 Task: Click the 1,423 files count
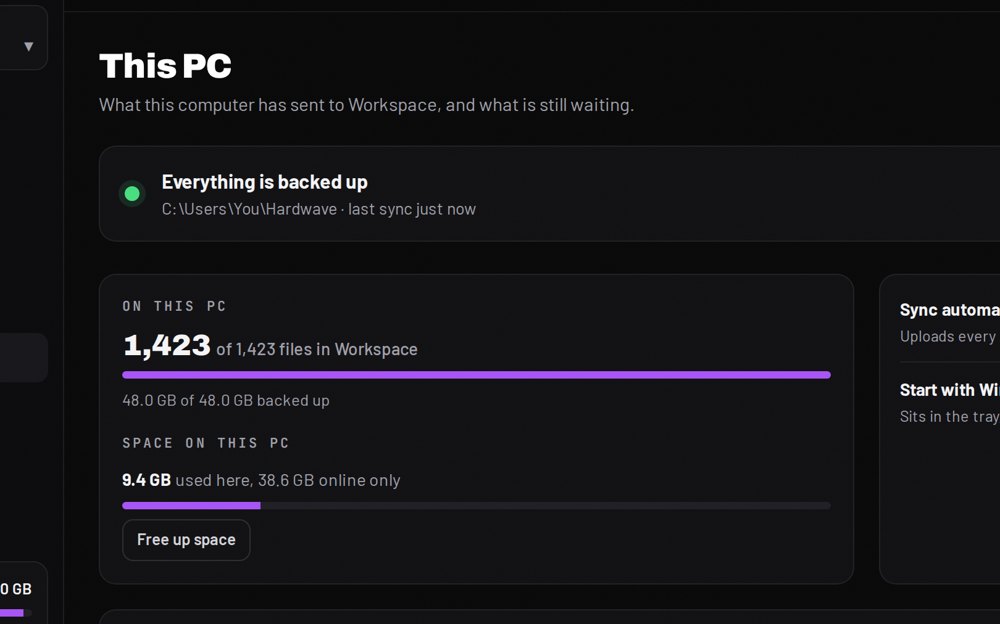pyautogui.click(x=166, y=345)
